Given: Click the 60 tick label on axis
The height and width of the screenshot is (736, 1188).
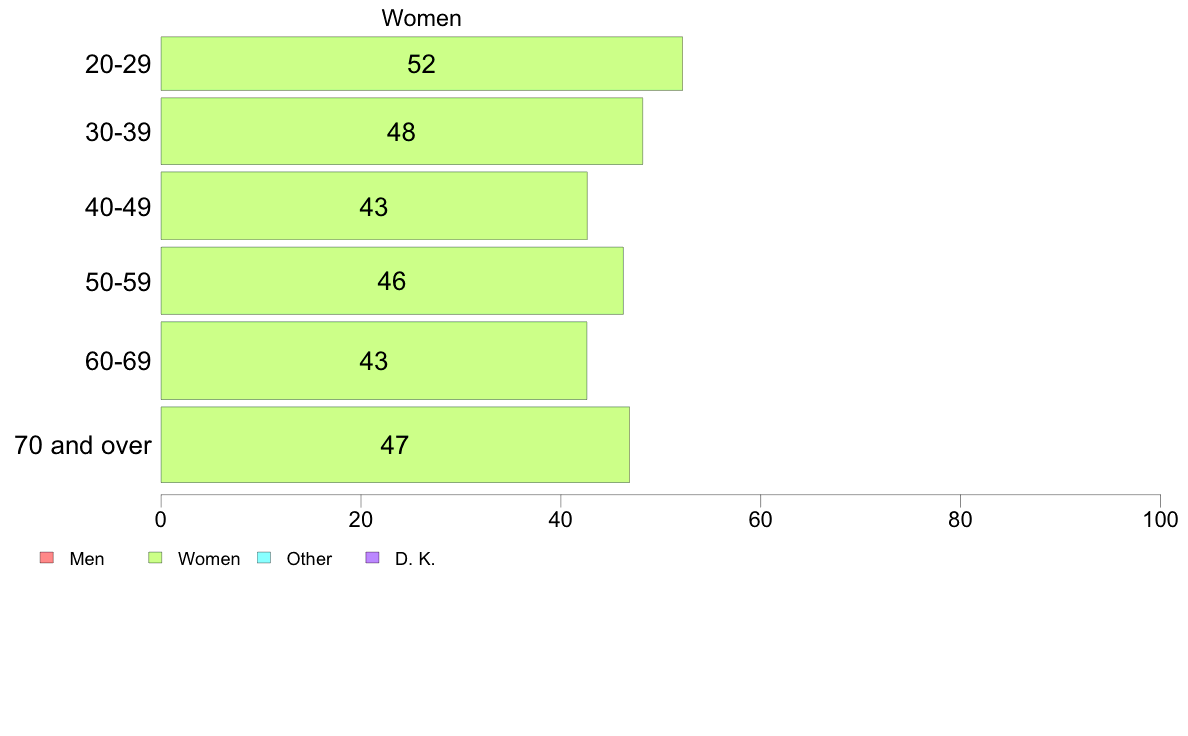Looking at the screenshot, I should (760, 519).
